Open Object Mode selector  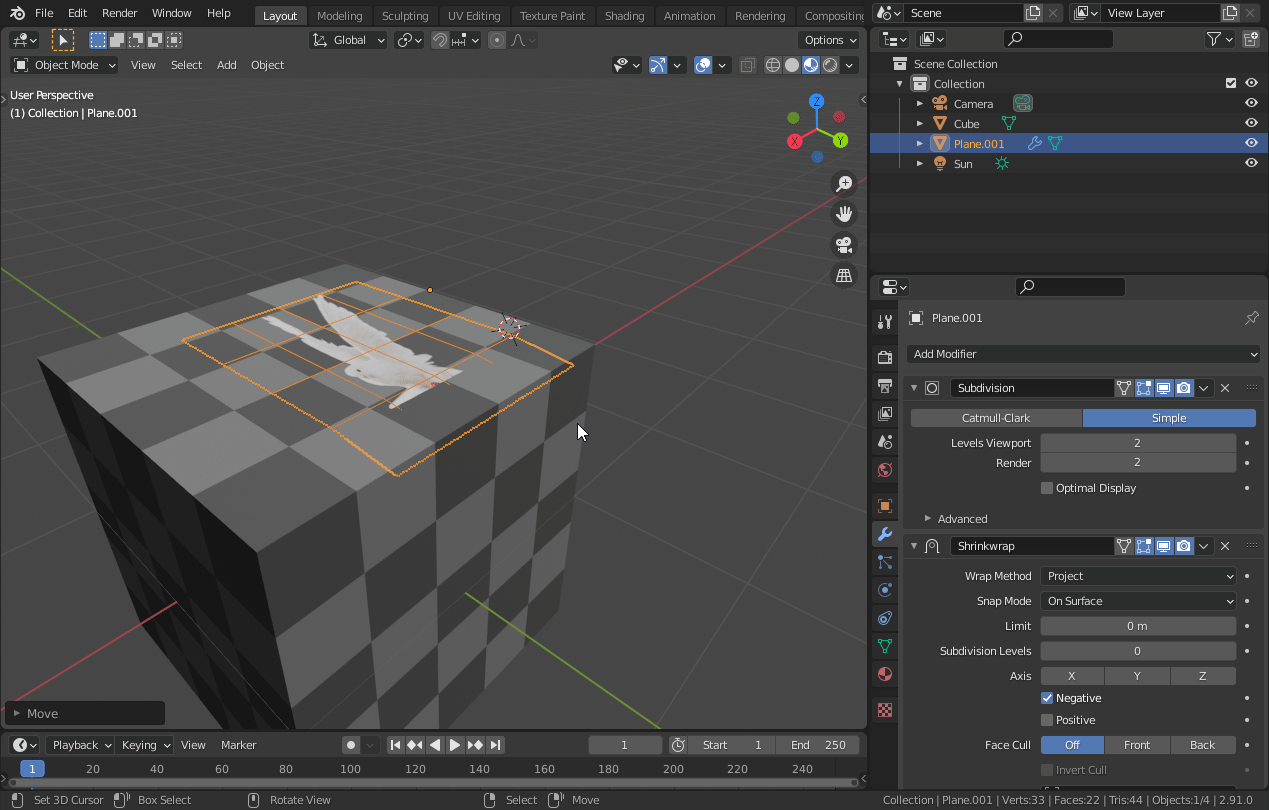tap(64, 65)
